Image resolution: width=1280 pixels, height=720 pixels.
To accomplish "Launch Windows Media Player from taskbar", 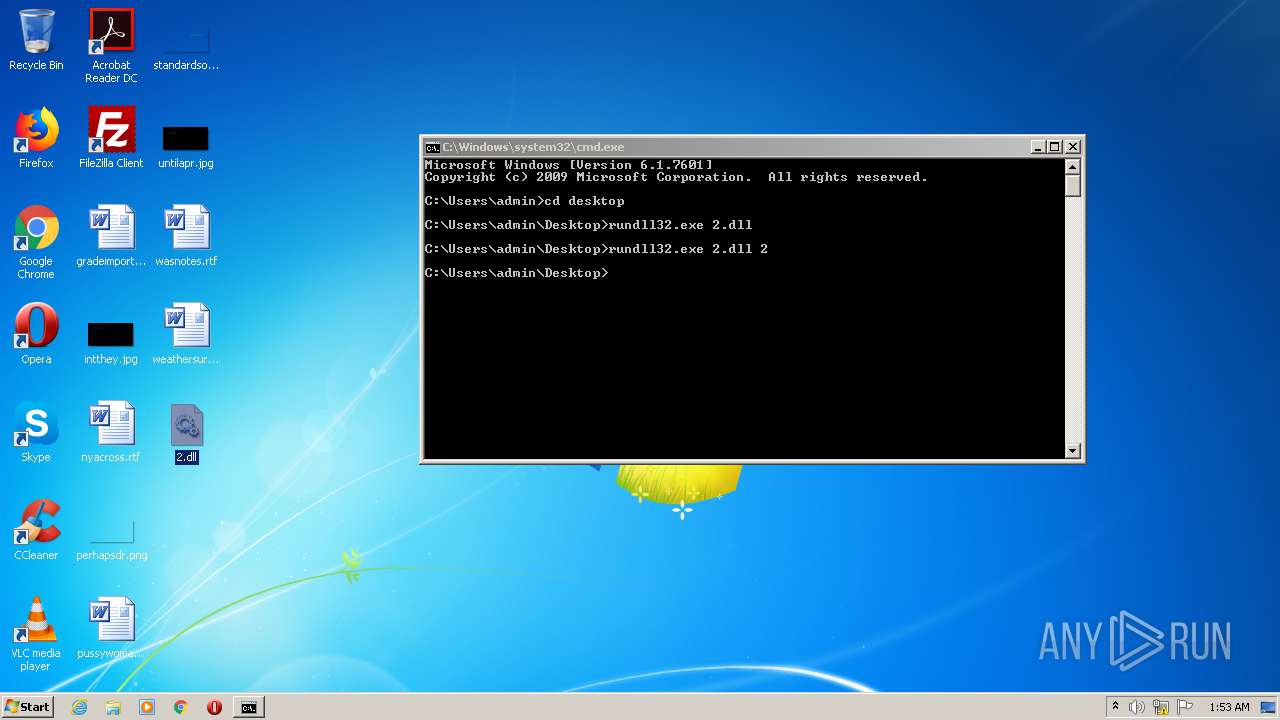I will (x=147, y=707).
